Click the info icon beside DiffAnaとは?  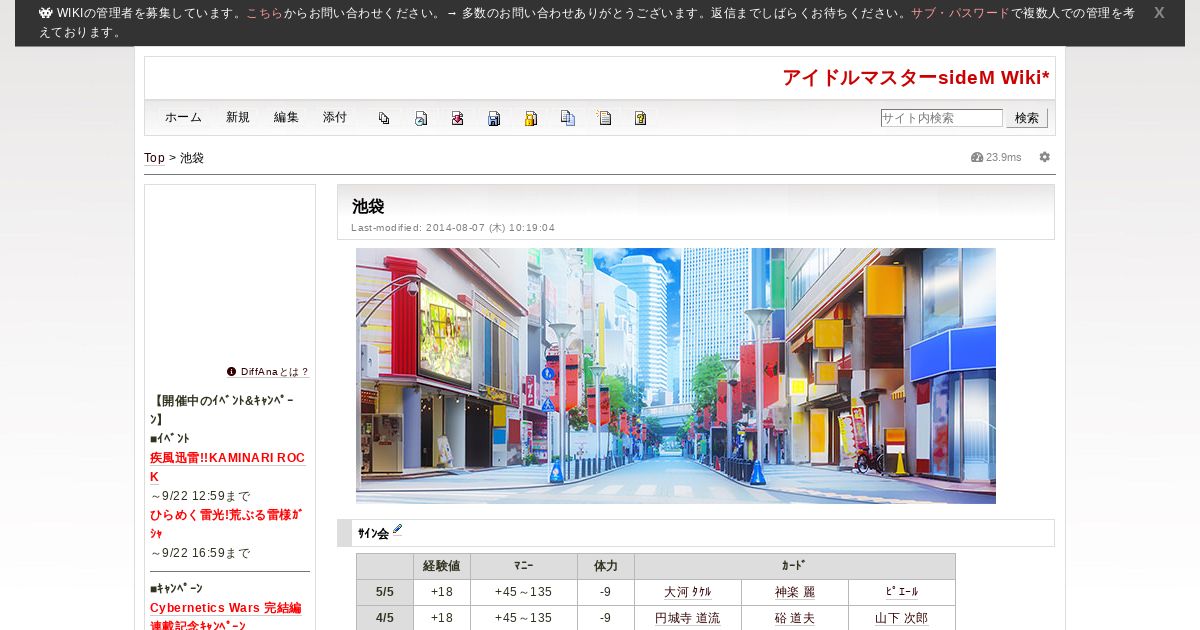click(232, 371)
